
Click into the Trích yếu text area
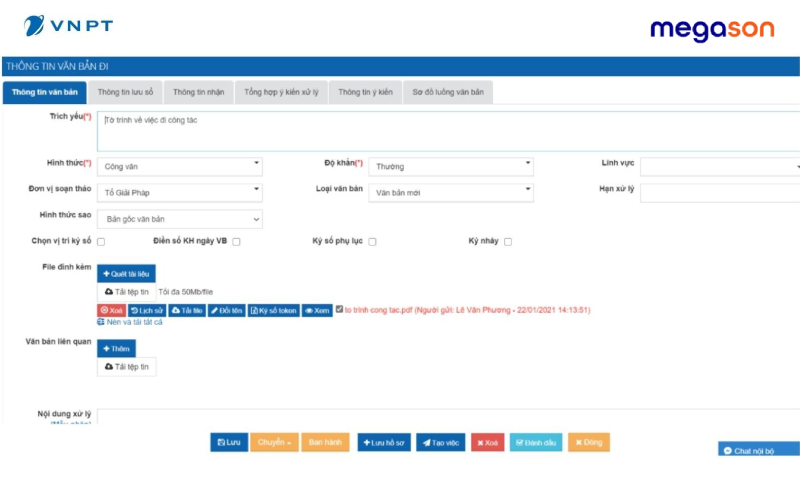pyautogui.click(x=448, y=131)
